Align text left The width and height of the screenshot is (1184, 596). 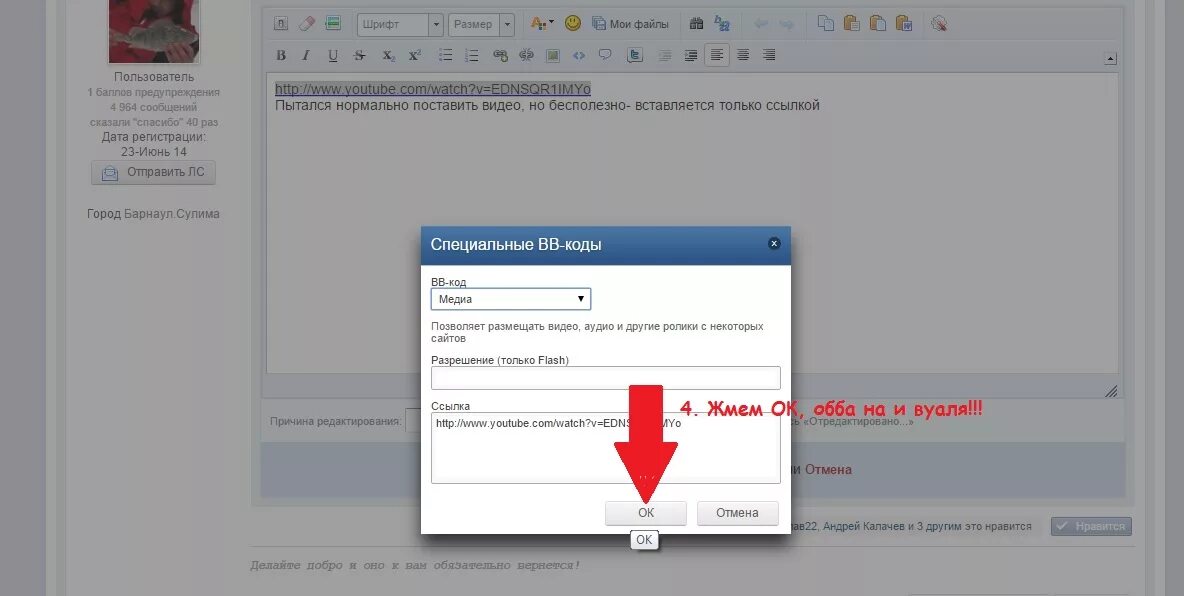click(717, 55)
